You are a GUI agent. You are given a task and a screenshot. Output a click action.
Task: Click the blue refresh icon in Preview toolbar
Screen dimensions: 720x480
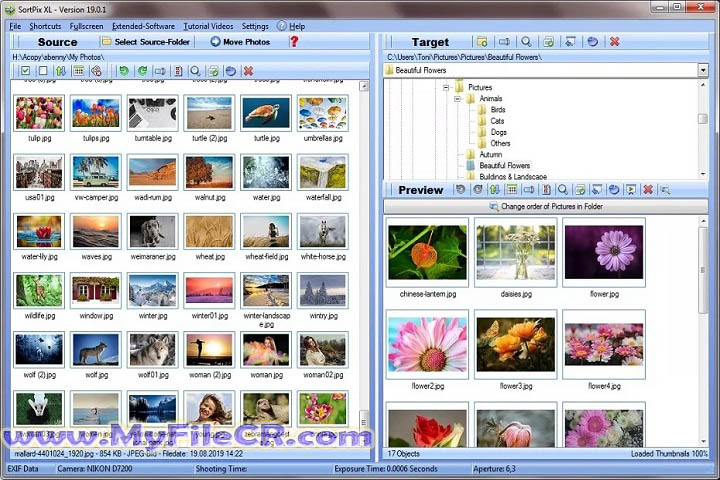pos(614,189)
